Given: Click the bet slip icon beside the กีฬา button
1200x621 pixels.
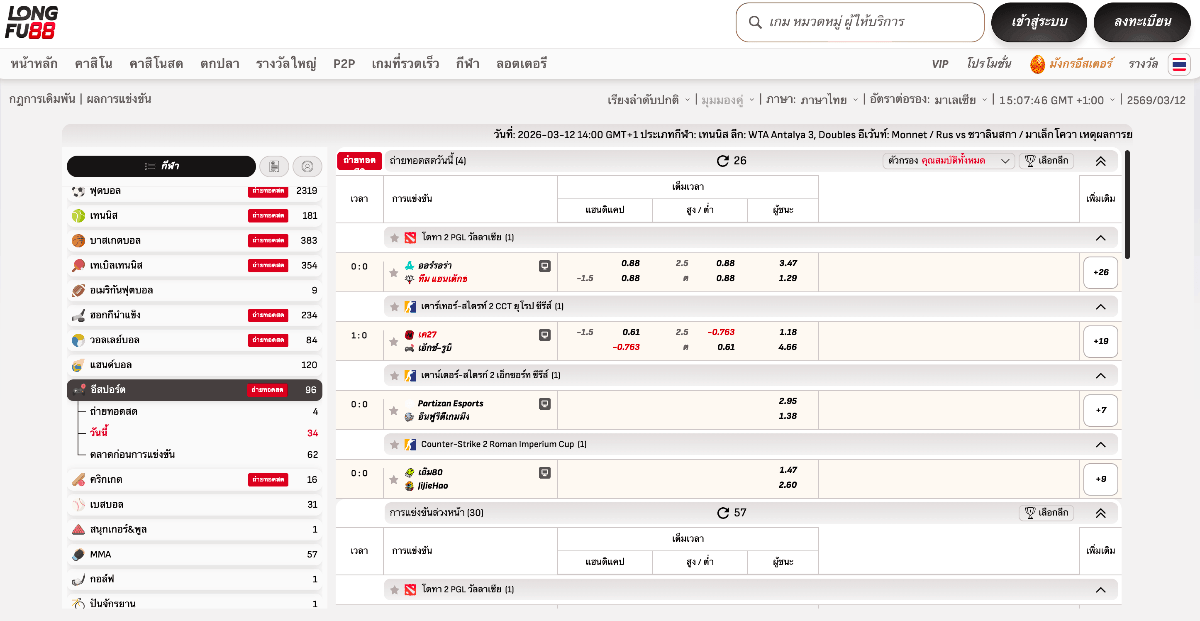Looking at the screenshot, I should [274, 166].
